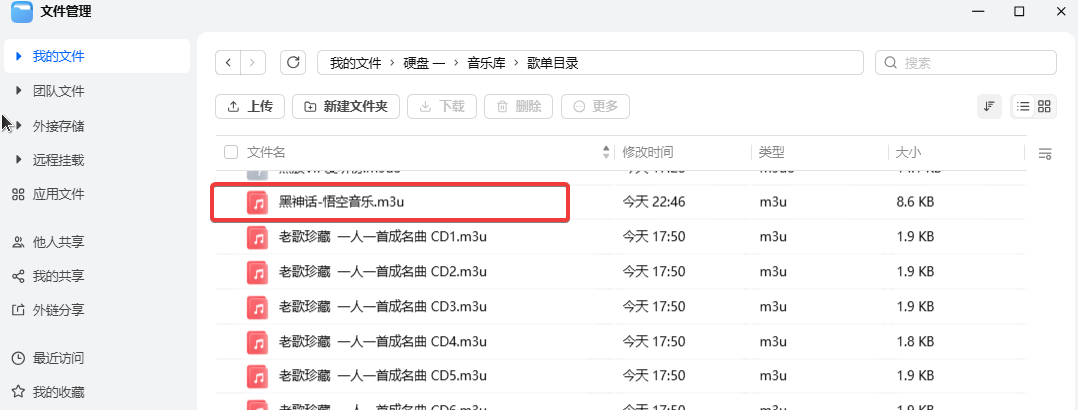The height and width of the screenshot is (410, 1078).
Task: Open 他人共享 in the sidebar
Action: click(x=59, y=242)
